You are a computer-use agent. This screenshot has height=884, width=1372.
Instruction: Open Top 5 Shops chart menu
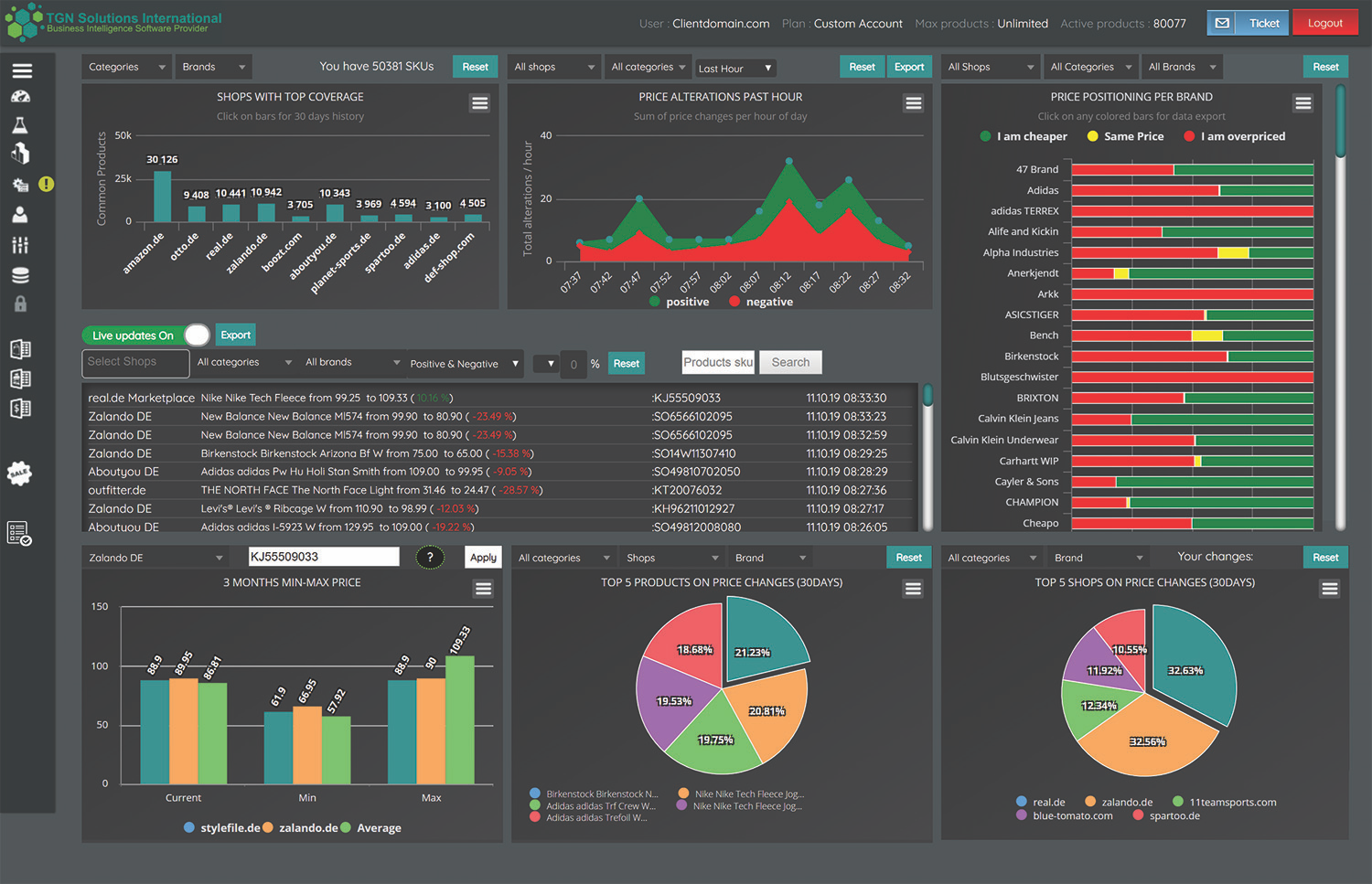coord(1330,589)
